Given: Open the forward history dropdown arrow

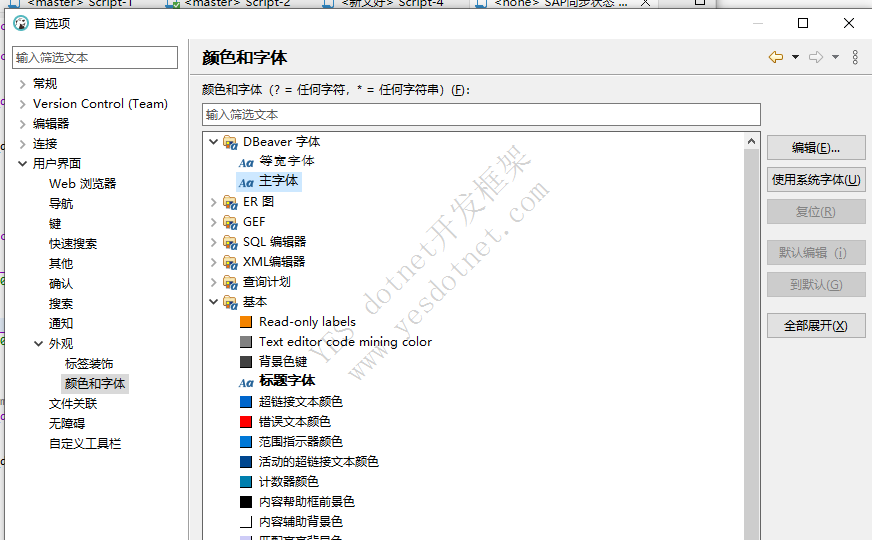Looking at the screenshot, I should click(x=835, y=57).
